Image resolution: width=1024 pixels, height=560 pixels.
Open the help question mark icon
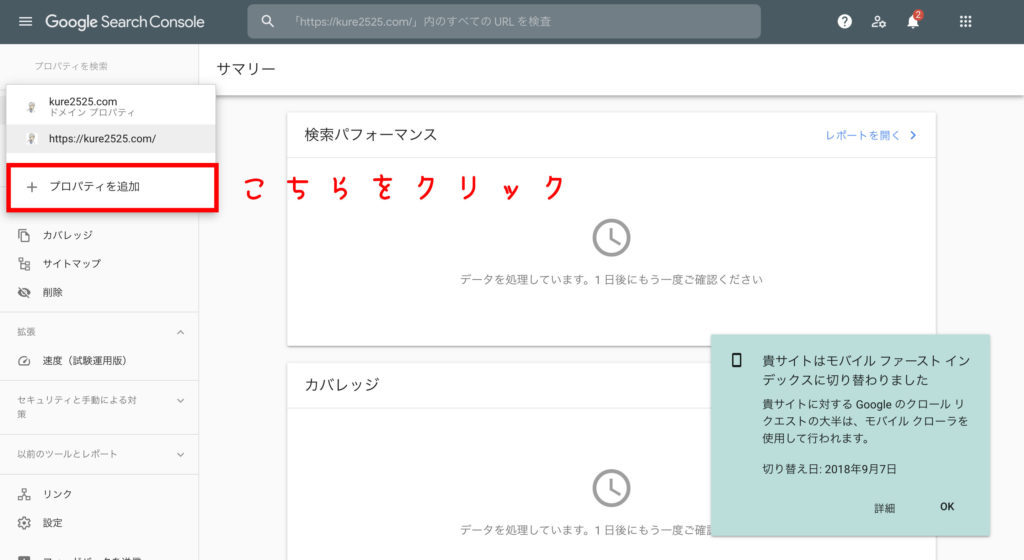(844, 22)
